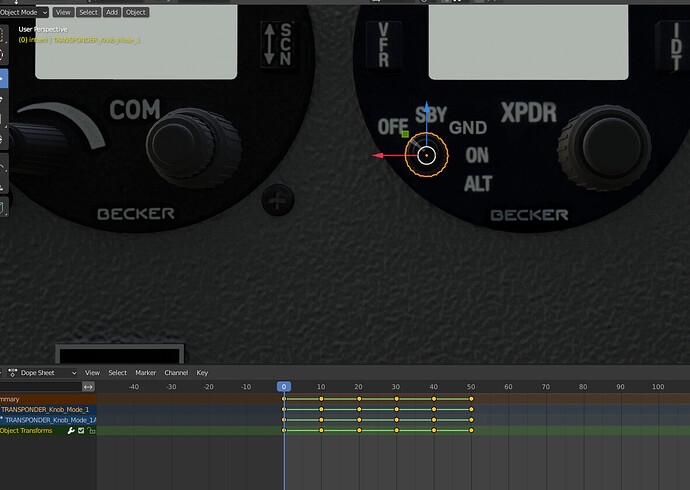Click the User Perspective viewport label
The width and height of the screenshot is (690, 490).
pyautogui.click(x=43, y=29)
